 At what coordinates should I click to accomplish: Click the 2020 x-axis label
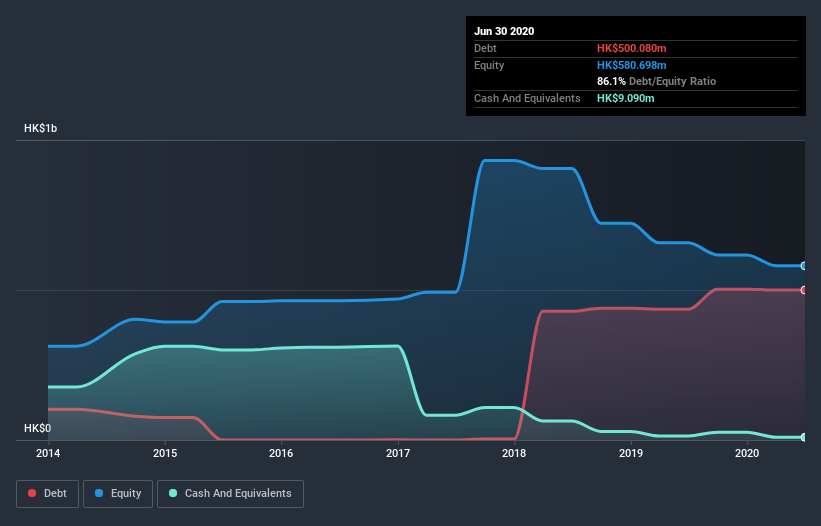click(x=747, y=453)
